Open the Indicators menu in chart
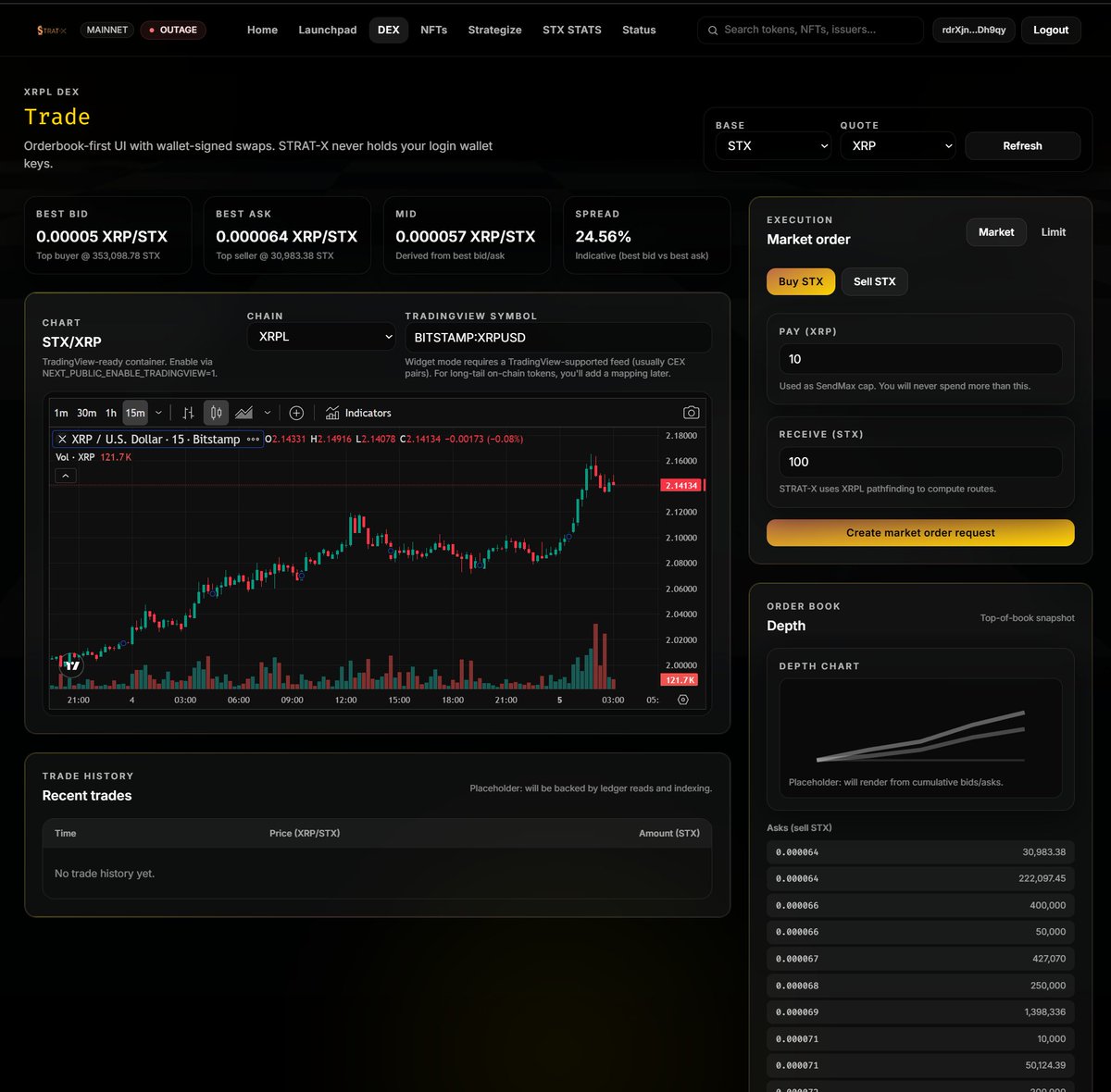The image size is (1111, 1092). (x=358, y=413)
